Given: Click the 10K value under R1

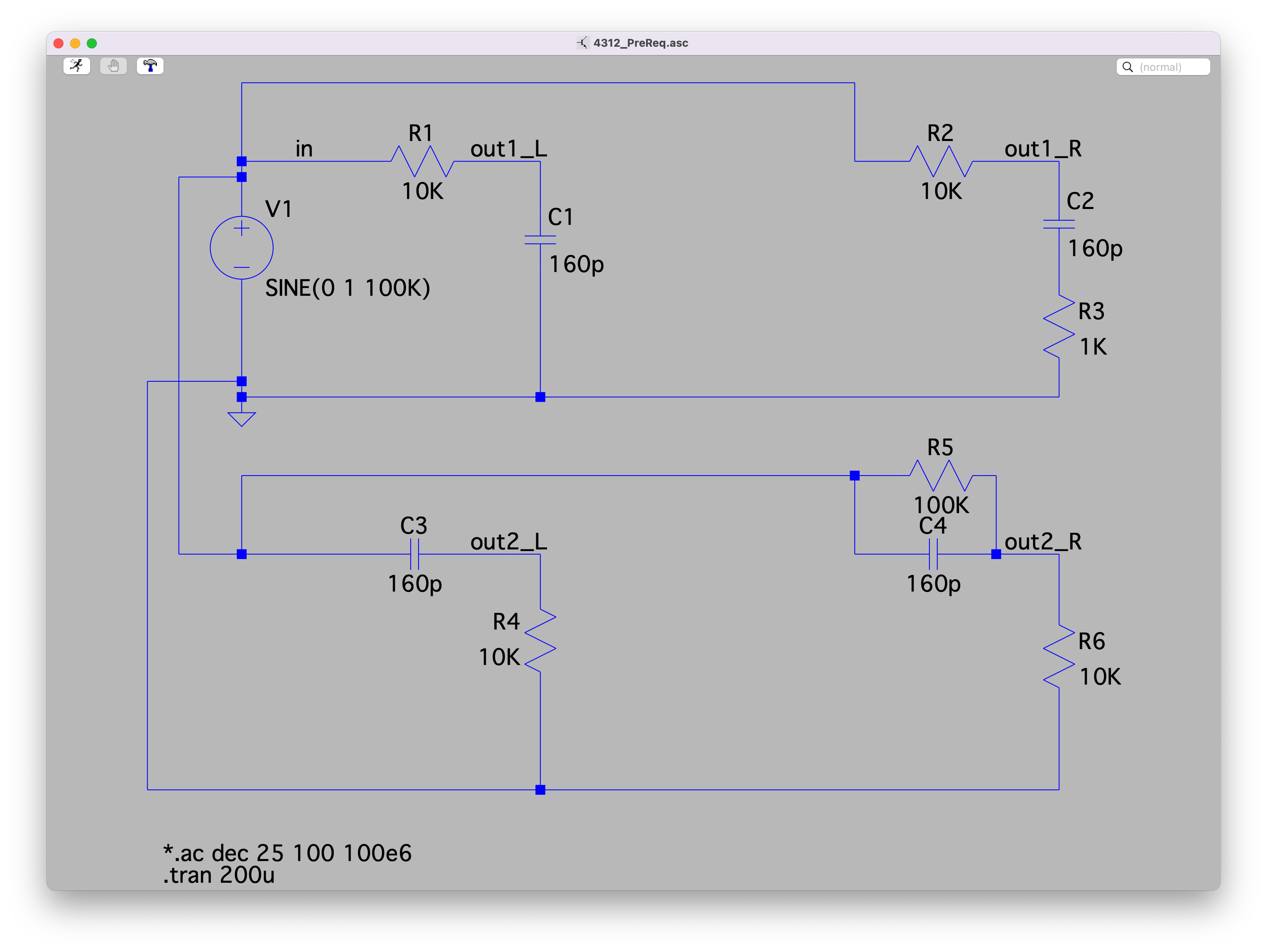Looking at the screenshot, I should pos(423,191).
